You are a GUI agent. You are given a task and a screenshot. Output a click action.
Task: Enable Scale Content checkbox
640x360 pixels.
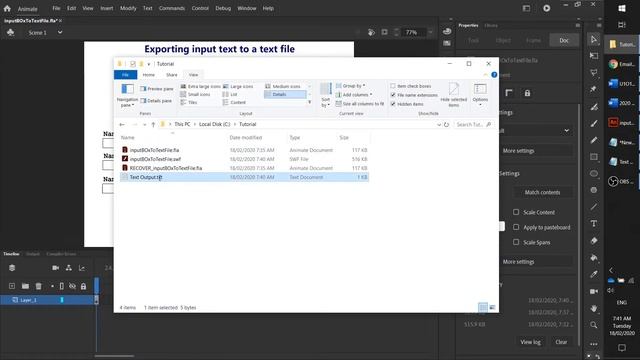click(516, 212)
